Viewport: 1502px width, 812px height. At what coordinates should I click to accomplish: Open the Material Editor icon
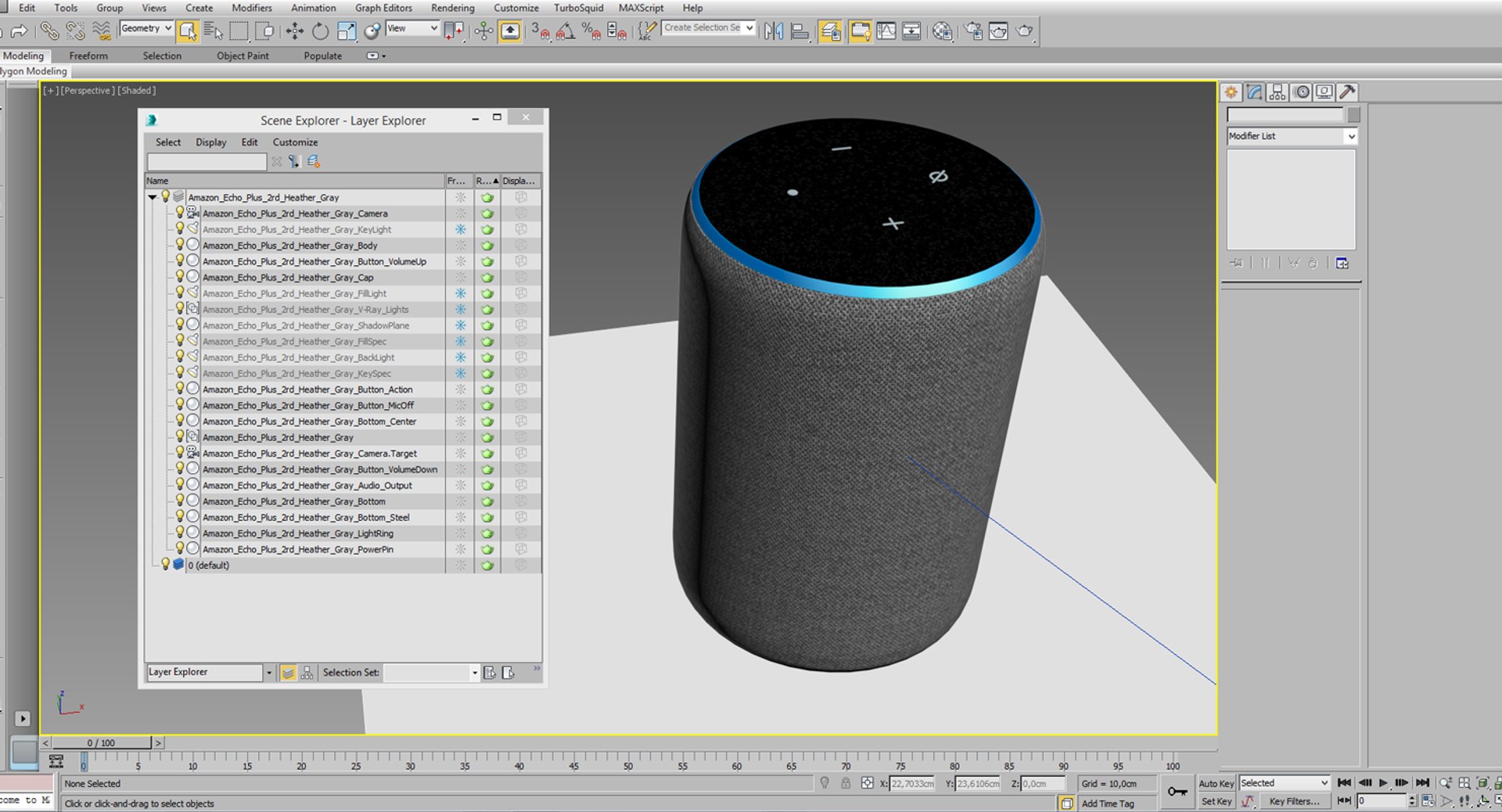[x=942, y=31]
